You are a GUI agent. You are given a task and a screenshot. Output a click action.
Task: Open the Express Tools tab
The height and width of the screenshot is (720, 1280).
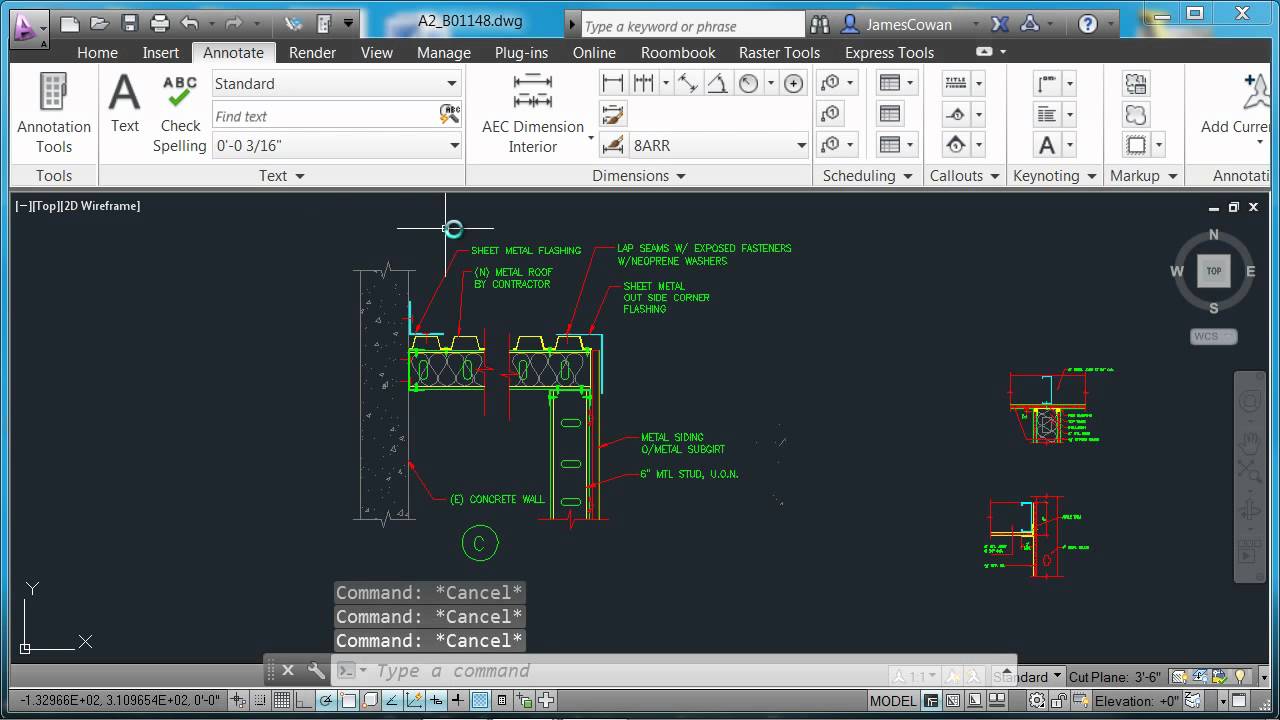click(x=889, y=53)
